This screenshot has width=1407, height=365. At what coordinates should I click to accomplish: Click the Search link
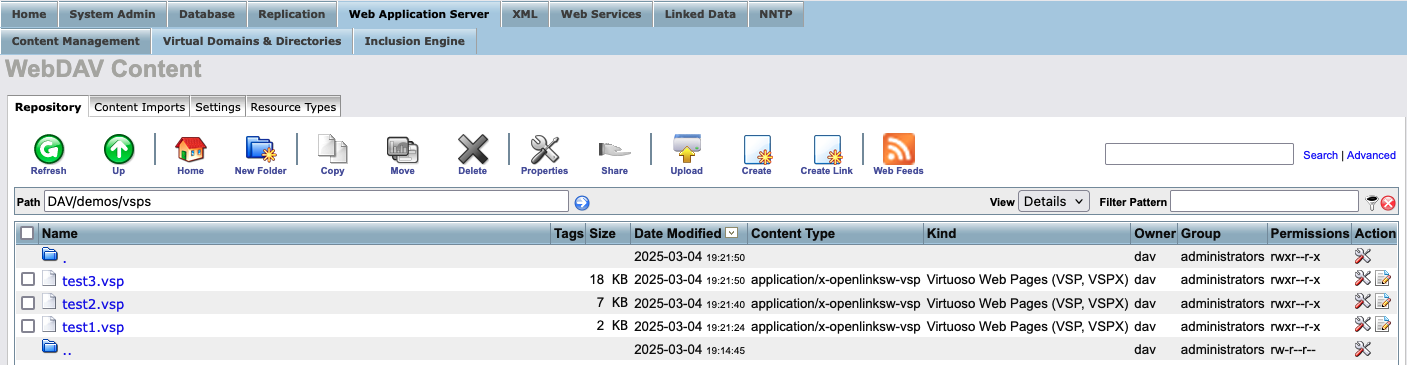tap(1320, 155)
